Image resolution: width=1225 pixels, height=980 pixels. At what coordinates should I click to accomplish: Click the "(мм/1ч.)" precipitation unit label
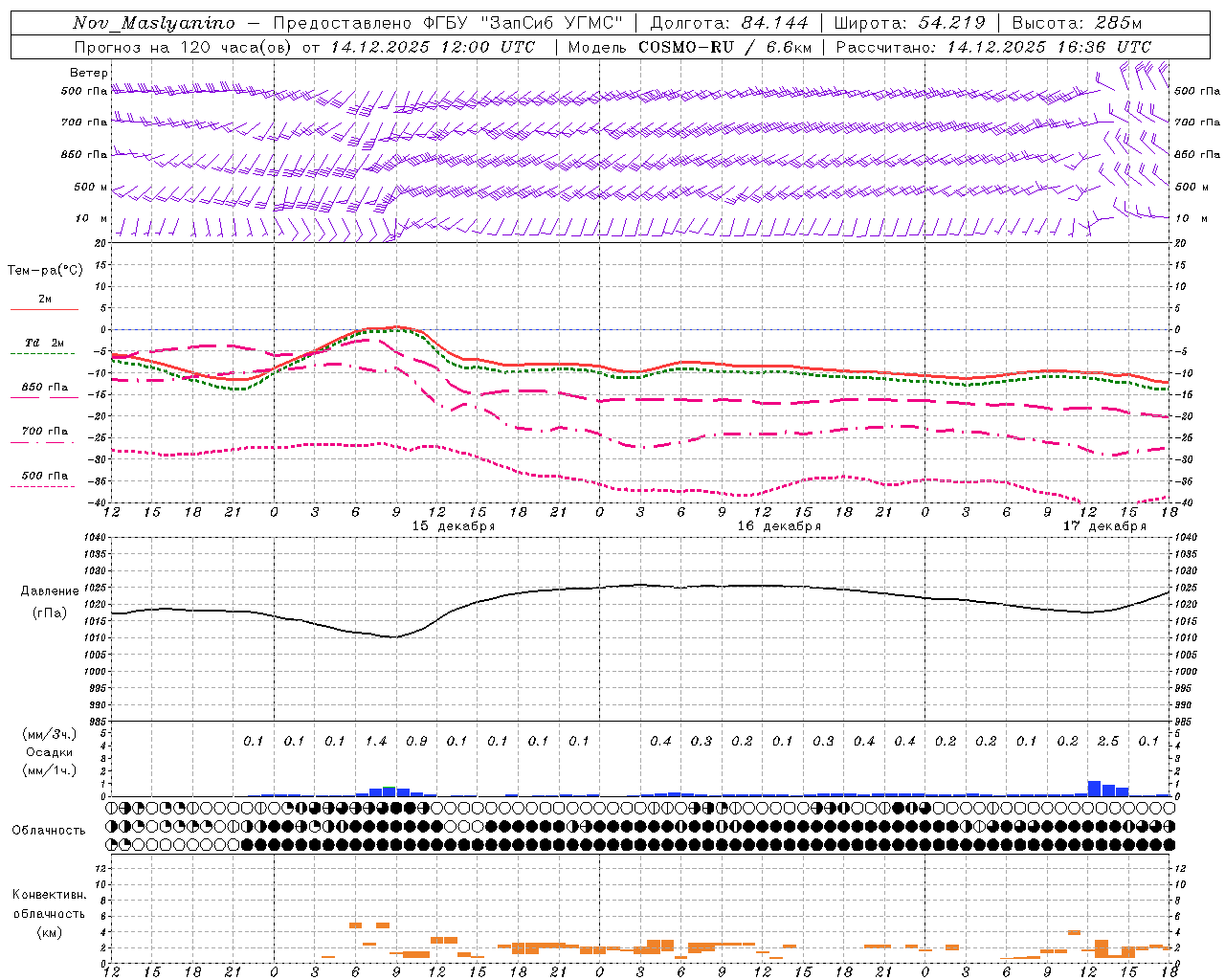pyautogui.click(x=49, y=770)
